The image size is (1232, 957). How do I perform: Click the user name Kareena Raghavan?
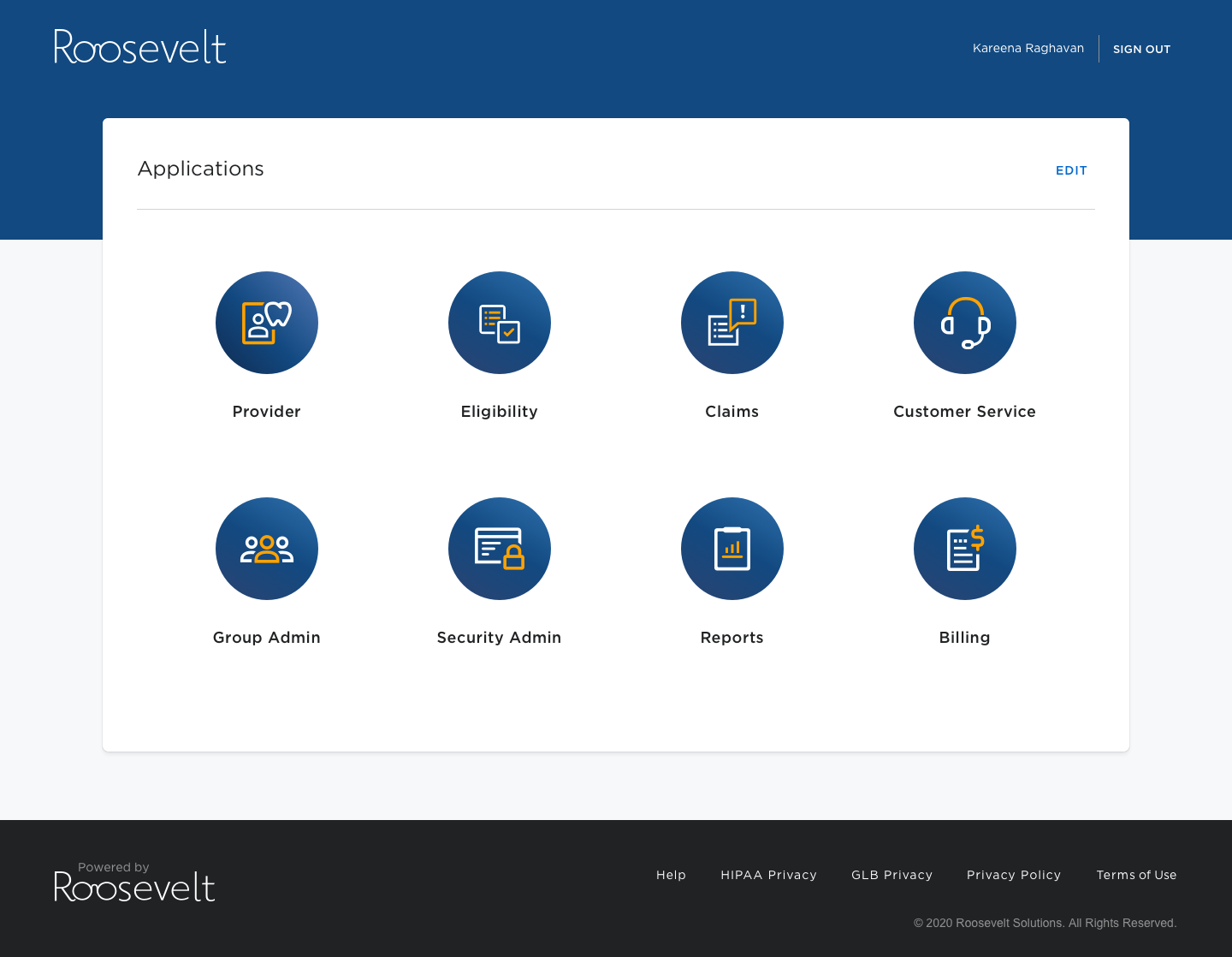click(1028, 48)
